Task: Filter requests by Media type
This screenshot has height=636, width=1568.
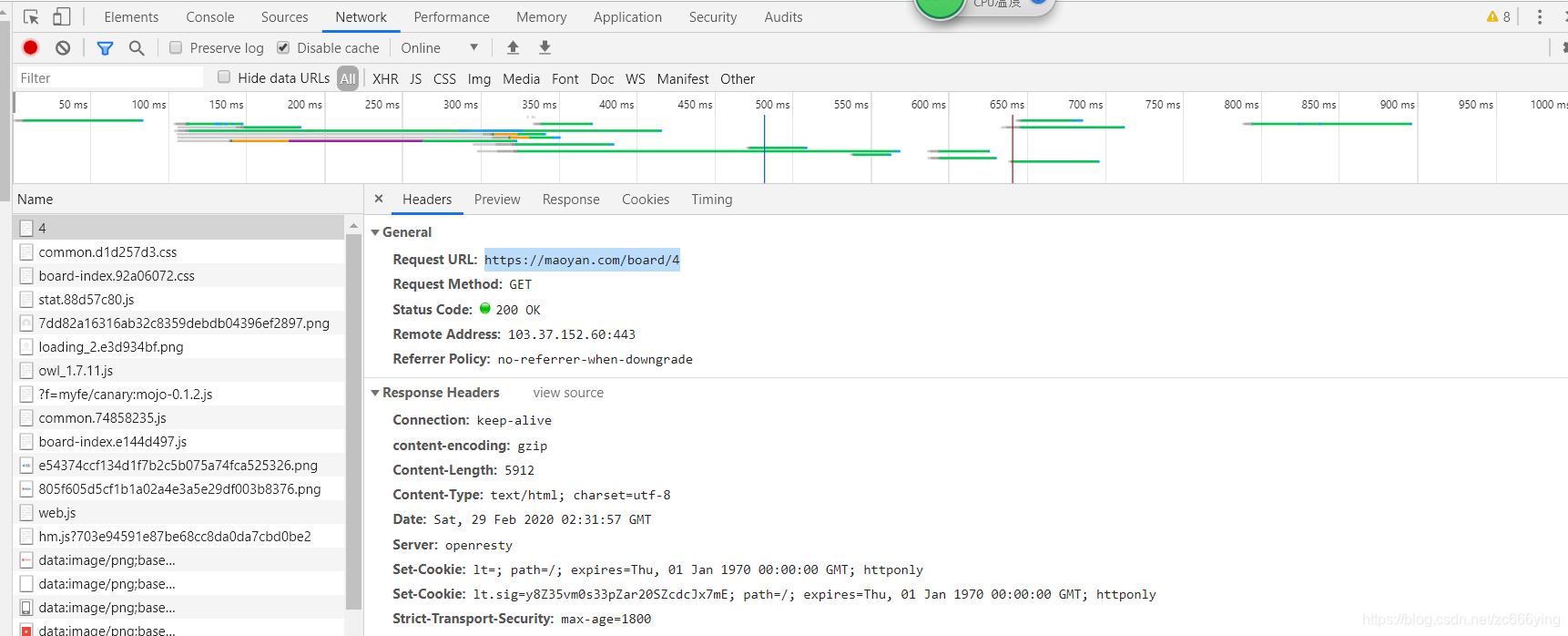Action: (521, 78)
